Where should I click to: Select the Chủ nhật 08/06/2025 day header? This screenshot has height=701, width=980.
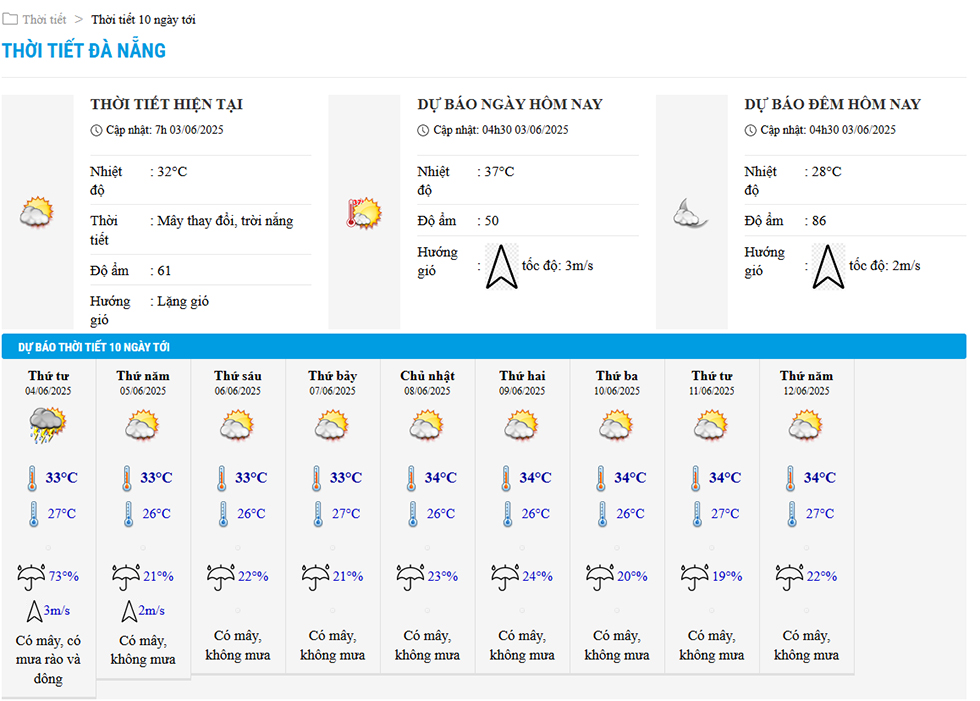[x=428, y=382]
